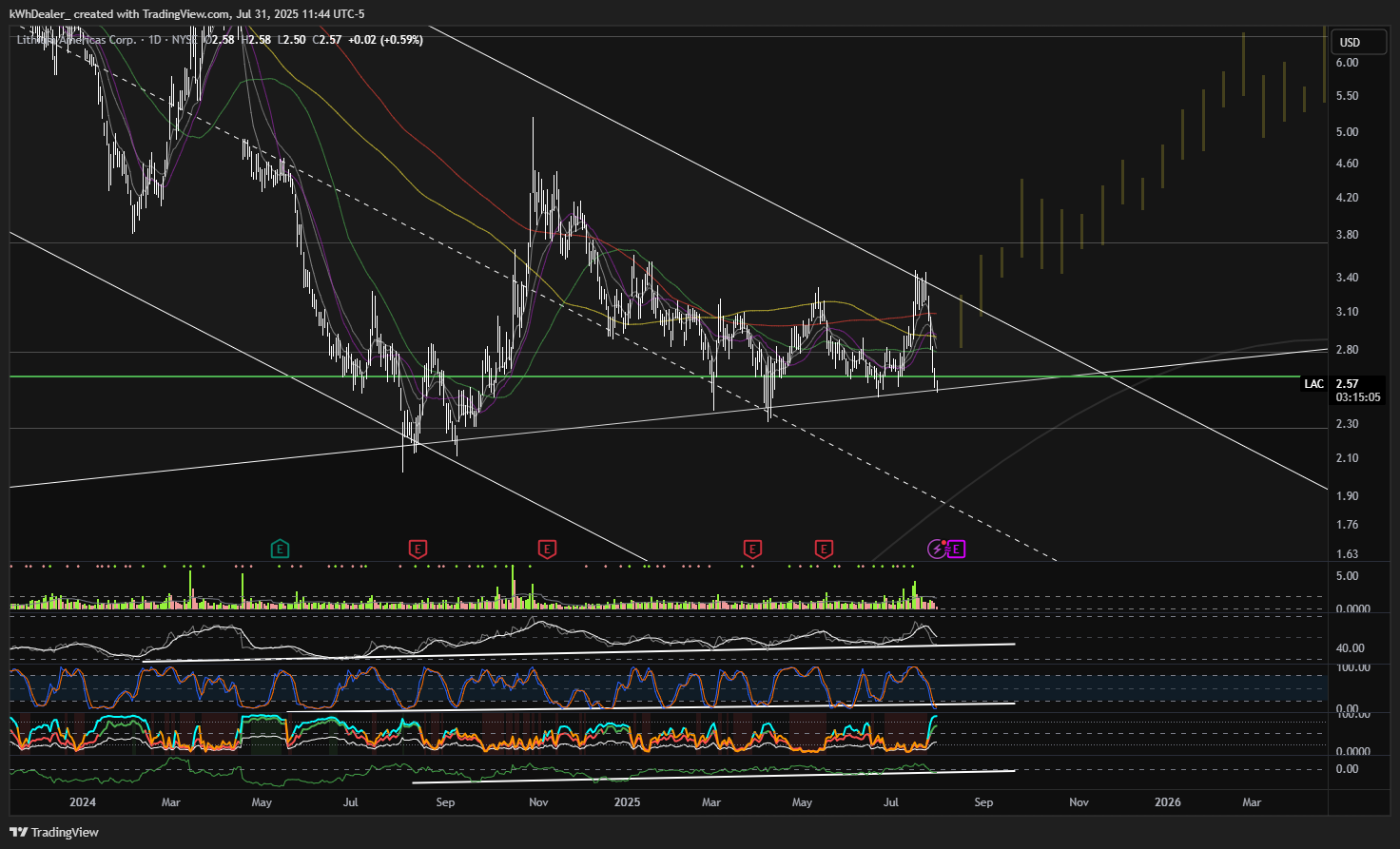
Task: Click the 2.57 current price label
Action: tap(1347, 384)
